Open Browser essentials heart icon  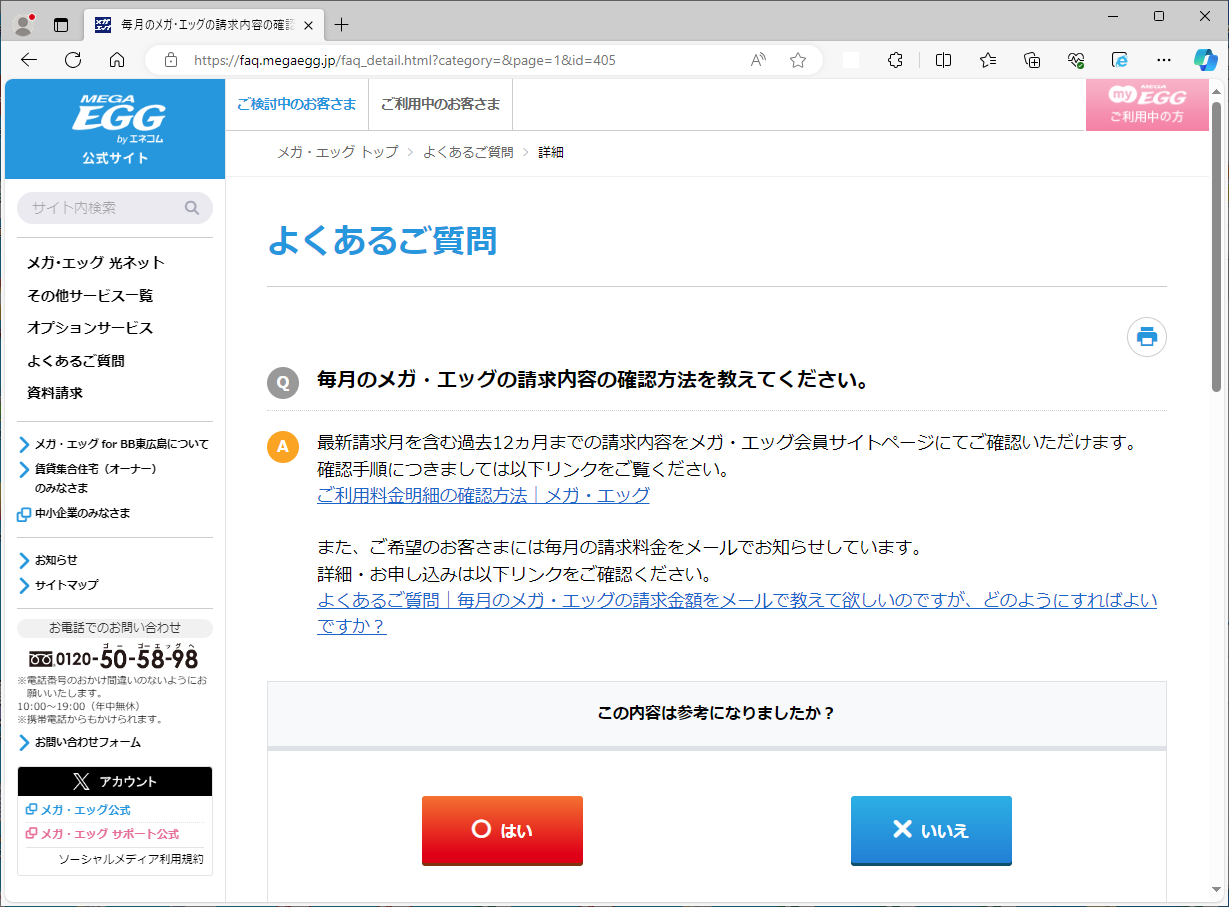(1077, 60)
